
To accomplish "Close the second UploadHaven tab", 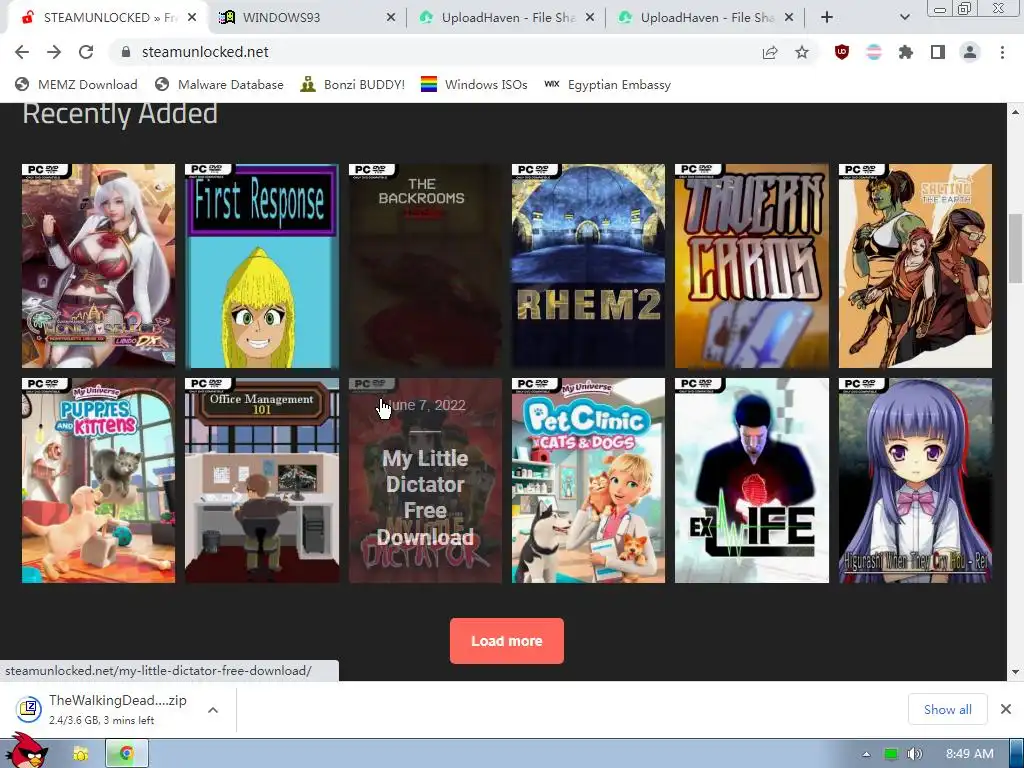I will click(789, 18).
